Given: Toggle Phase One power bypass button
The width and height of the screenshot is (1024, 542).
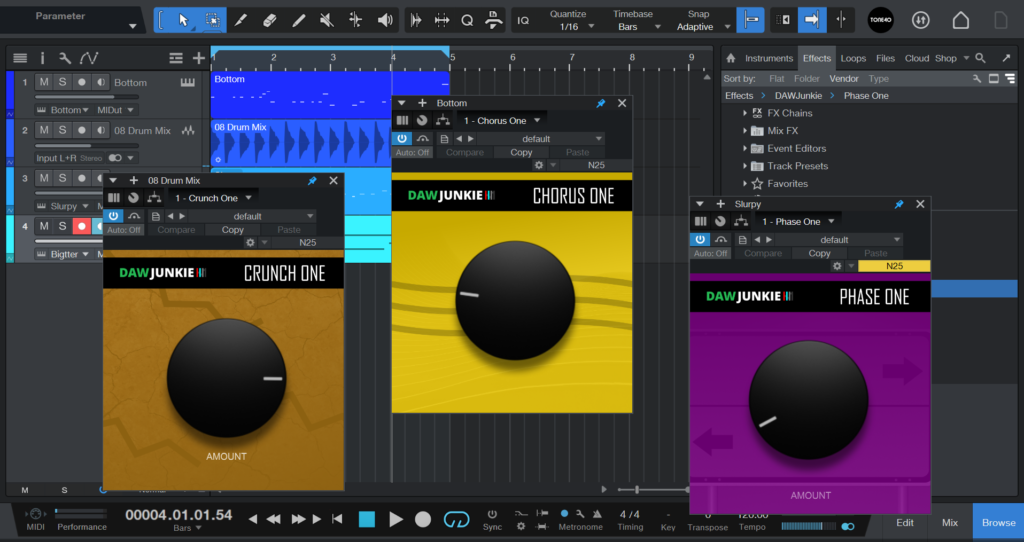Looking at the screenshot, I should coord(700,240).
